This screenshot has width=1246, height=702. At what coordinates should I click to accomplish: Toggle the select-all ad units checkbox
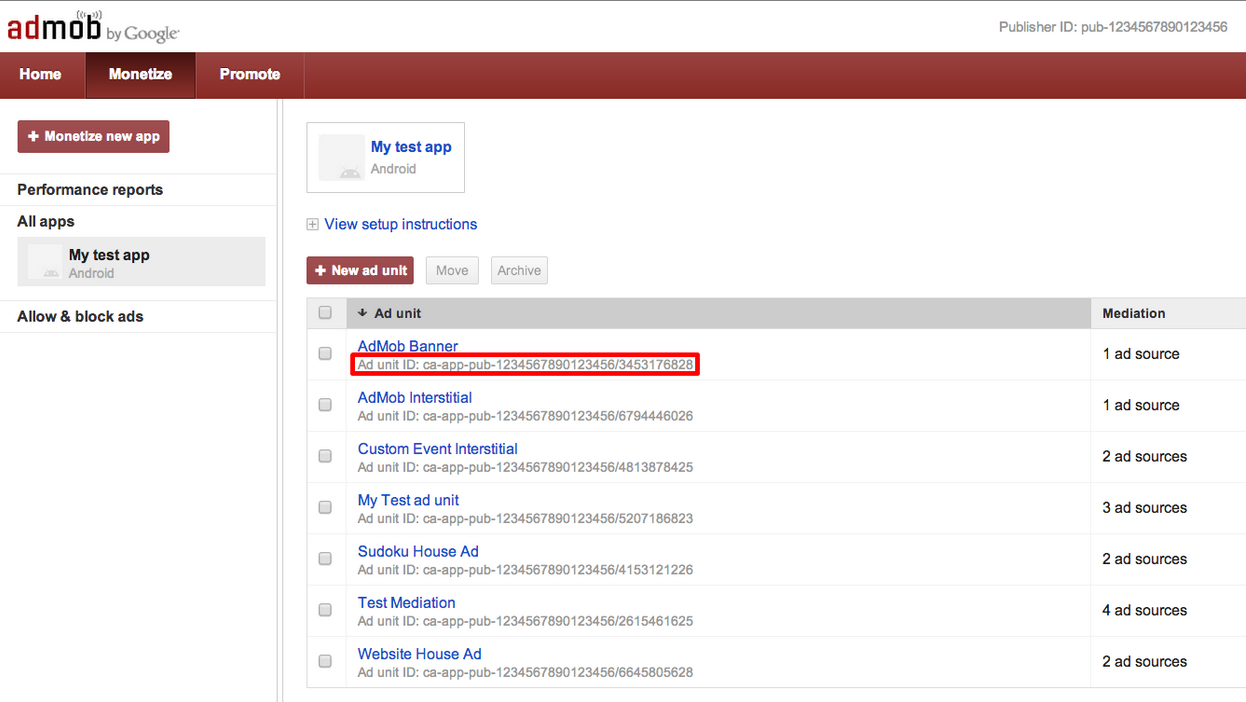[325, 313]
